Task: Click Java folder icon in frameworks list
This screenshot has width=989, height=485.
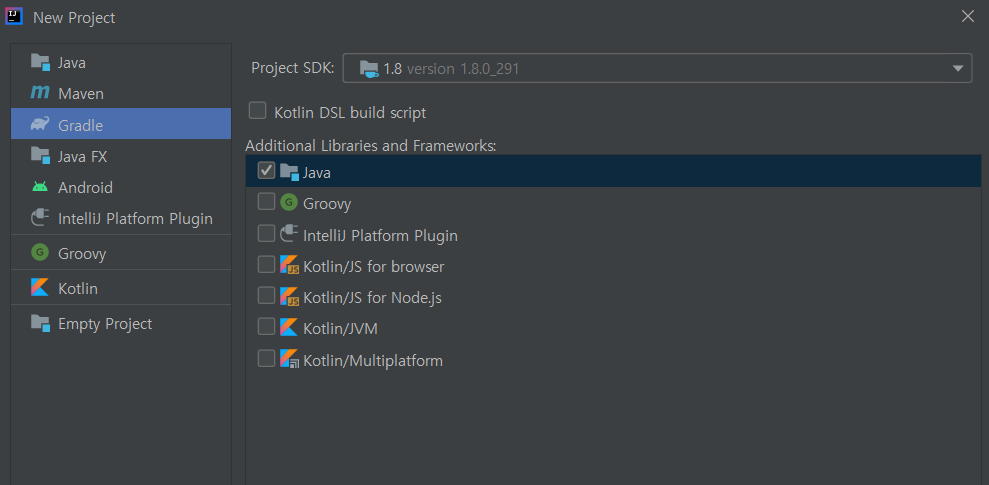Action: [290, 172]
